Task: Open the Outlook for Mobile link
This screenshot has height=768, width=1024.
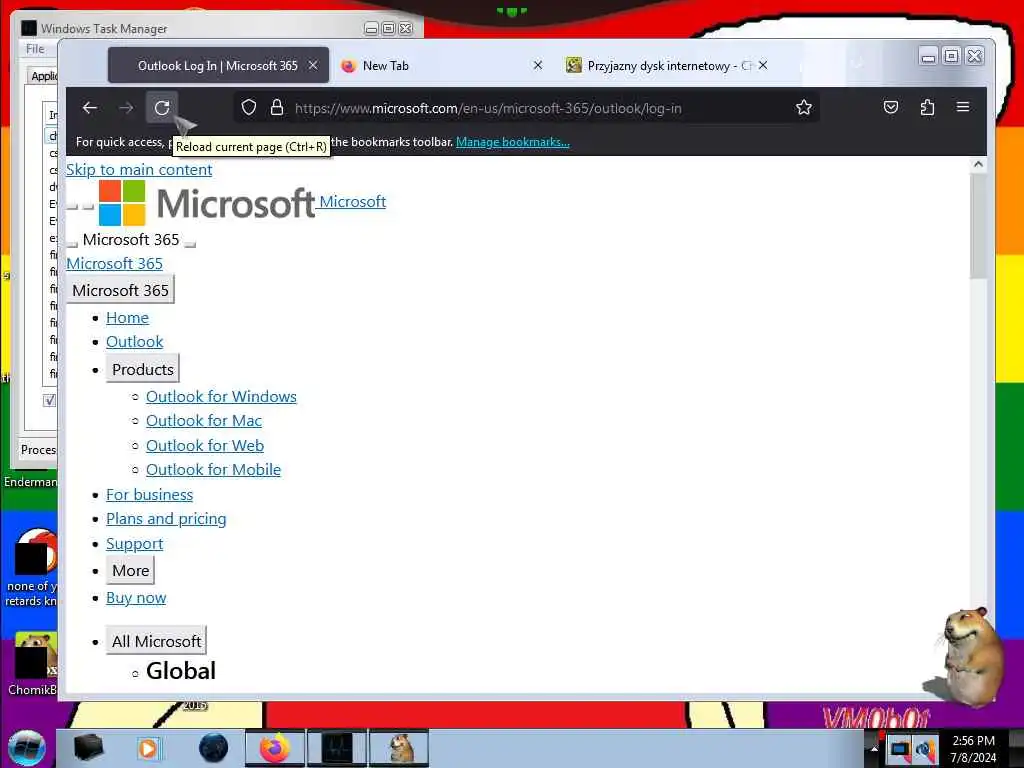Action: pos(213,470)
